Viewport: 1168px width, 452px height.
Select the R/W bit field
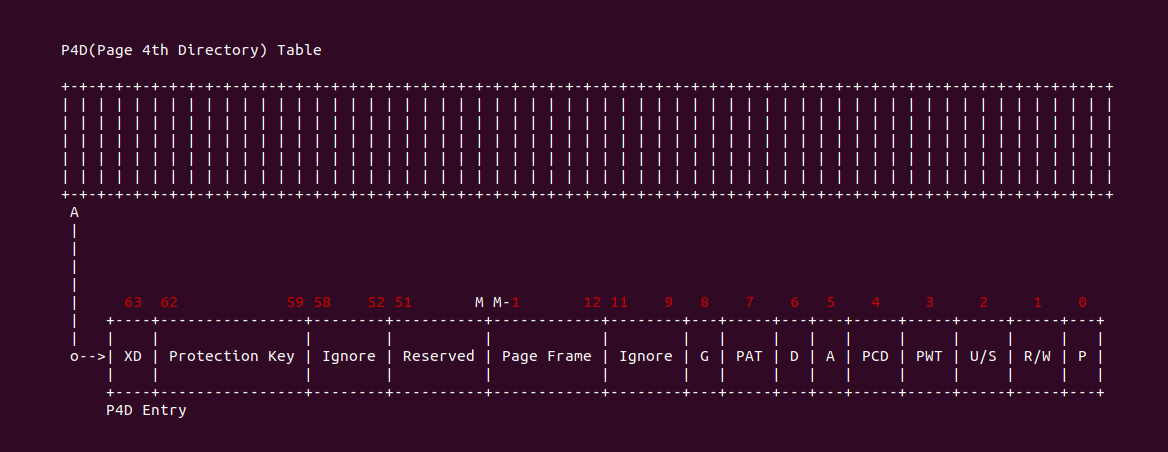click(1037, 356)
